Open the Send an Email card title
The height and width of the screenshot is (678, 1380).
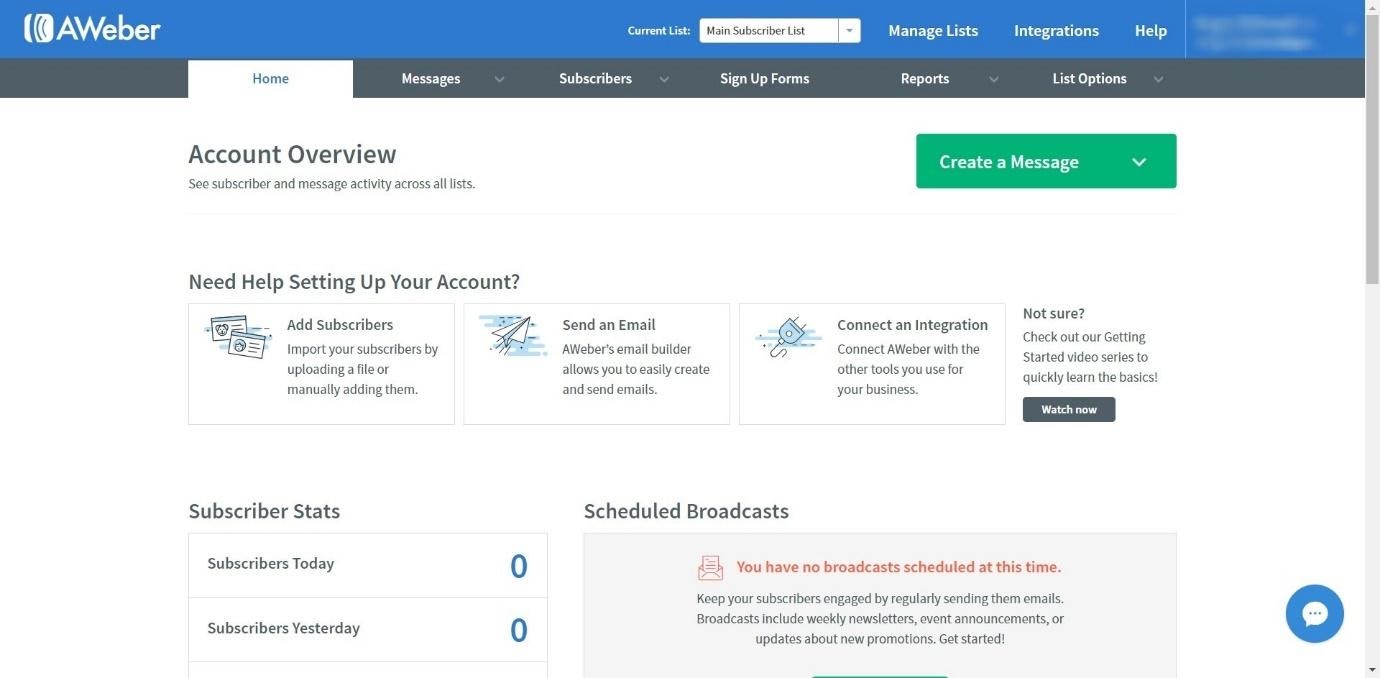(609, 325)
